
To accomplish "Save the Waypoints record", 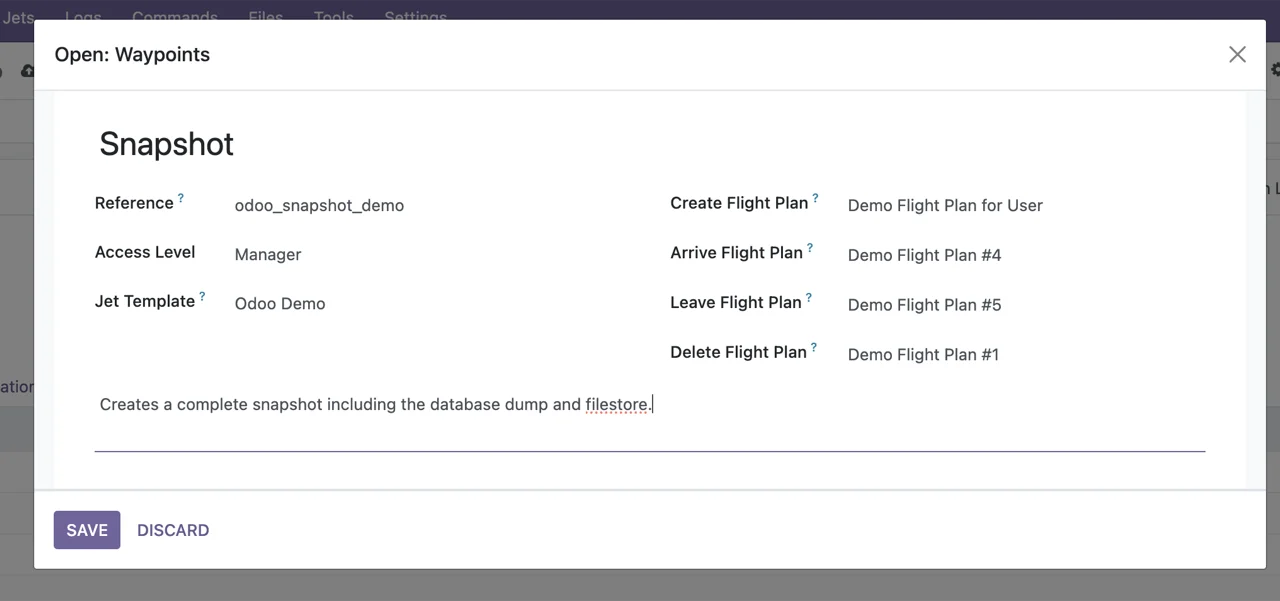I will 86,530.
